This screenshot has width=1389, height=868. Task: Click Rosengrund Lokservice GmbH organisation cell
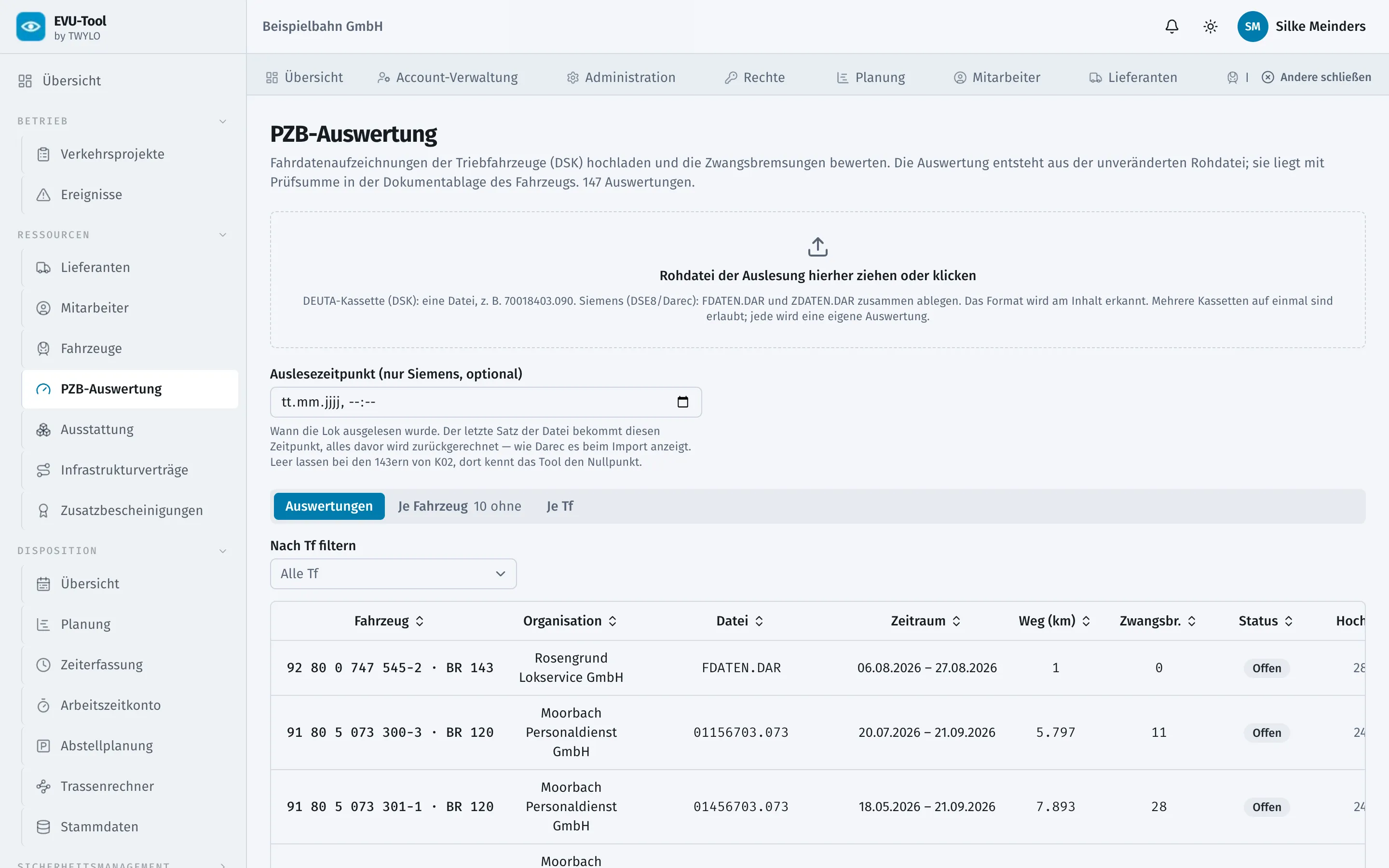click(x=571, y=668)
